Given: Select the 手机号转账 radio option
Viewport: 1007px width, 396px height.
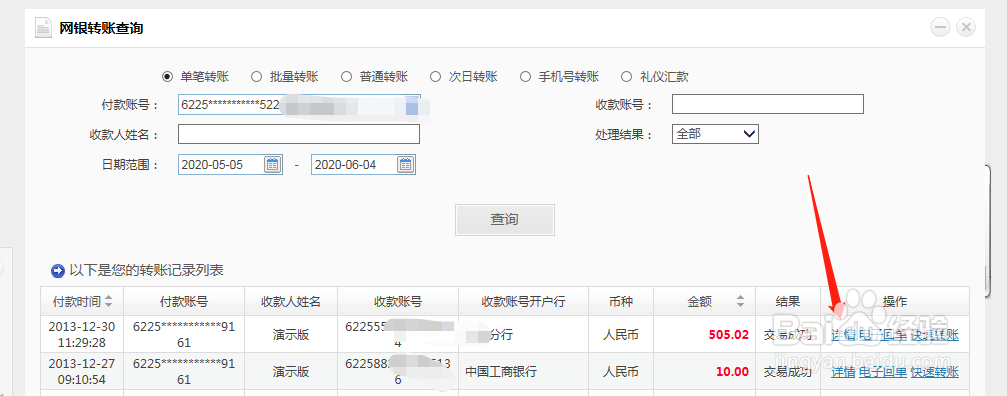Looking at the screenshot, I should (x=526, y=77).
